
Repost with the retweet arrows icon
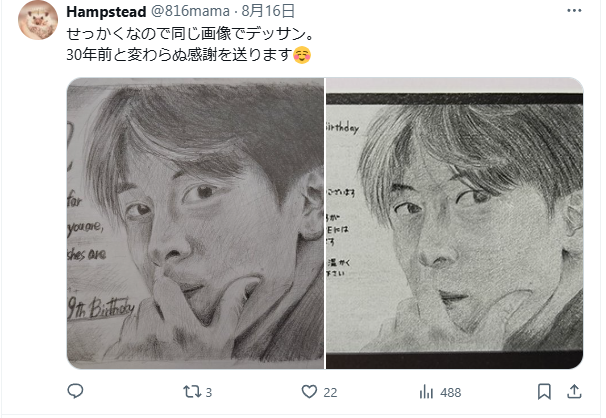(192, 392)
